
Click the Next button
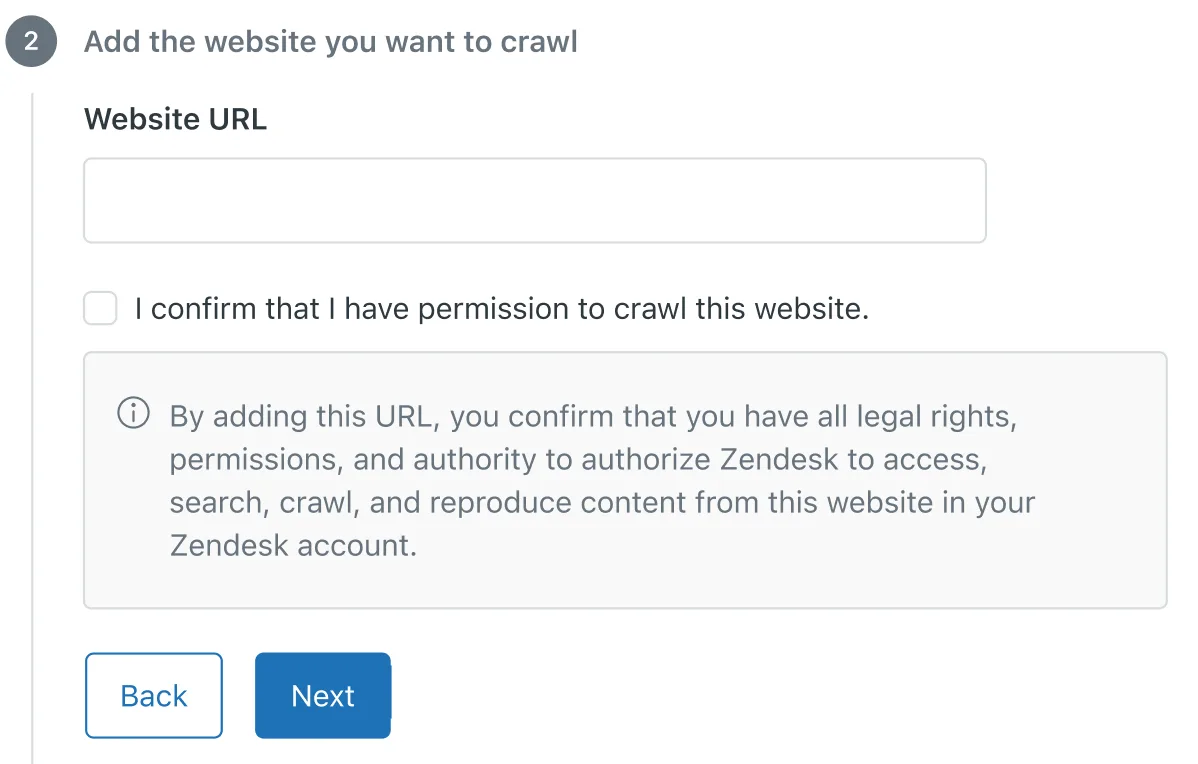(x=322, y=695)
